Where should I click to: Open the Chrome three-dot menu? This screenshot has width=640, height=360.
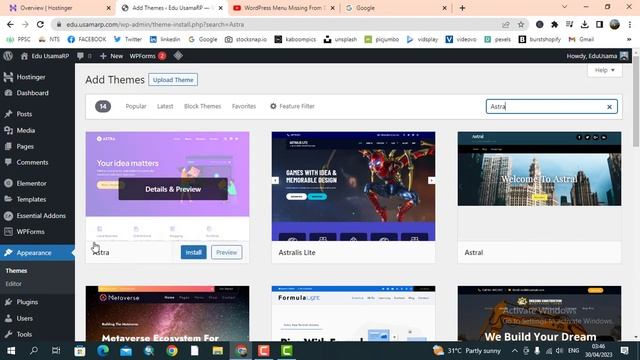pos(630,24)
